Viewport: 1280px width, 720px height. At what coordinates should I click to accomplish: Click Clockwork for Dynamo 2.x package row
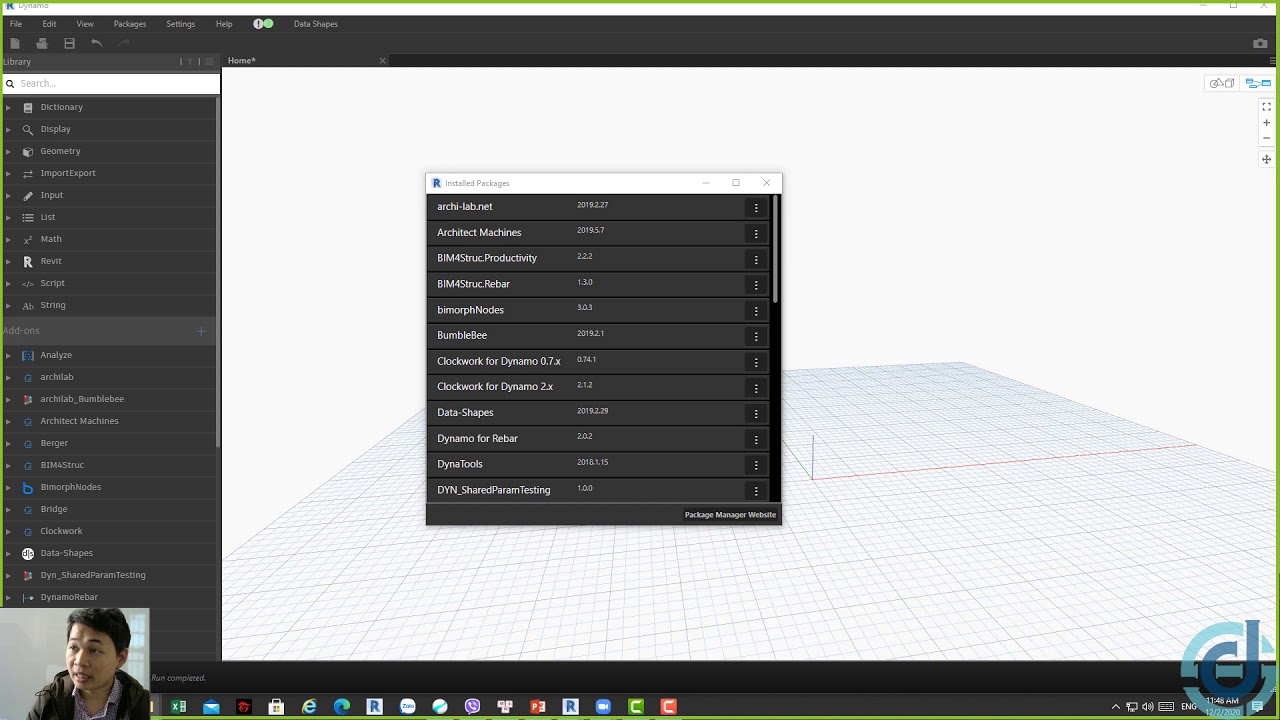click(598, 387)
